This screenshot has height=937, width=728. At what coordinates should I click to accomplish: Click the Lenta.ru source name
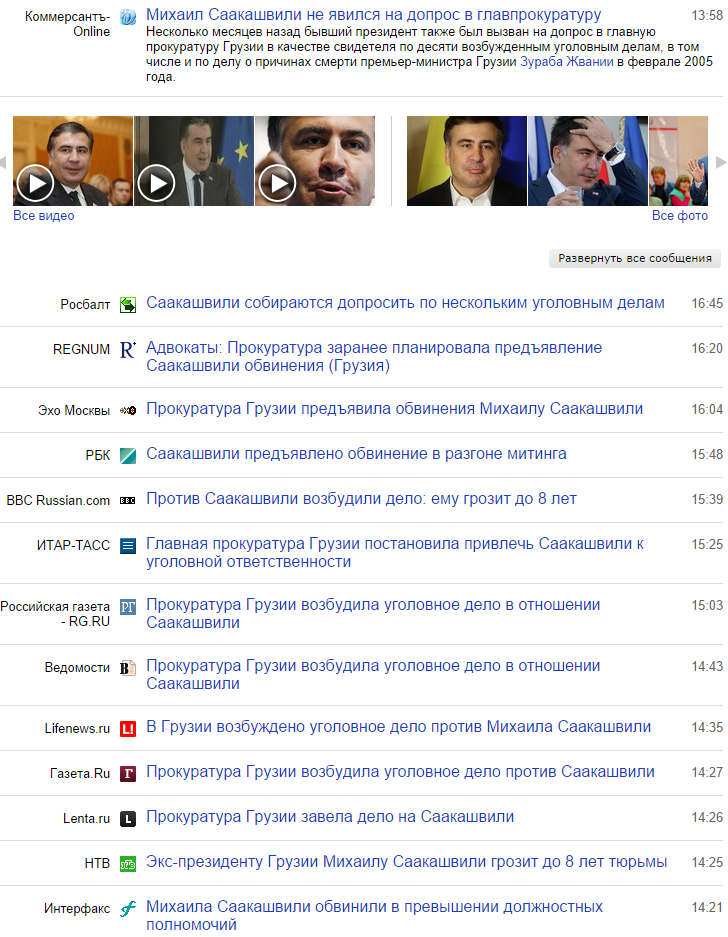(87, 819)
